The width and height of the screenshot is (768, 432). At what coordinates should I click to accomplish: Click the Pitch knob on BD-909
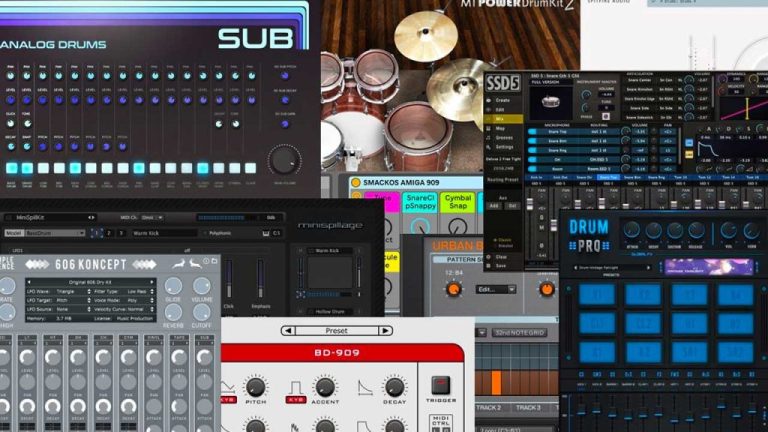pos(255,387)
